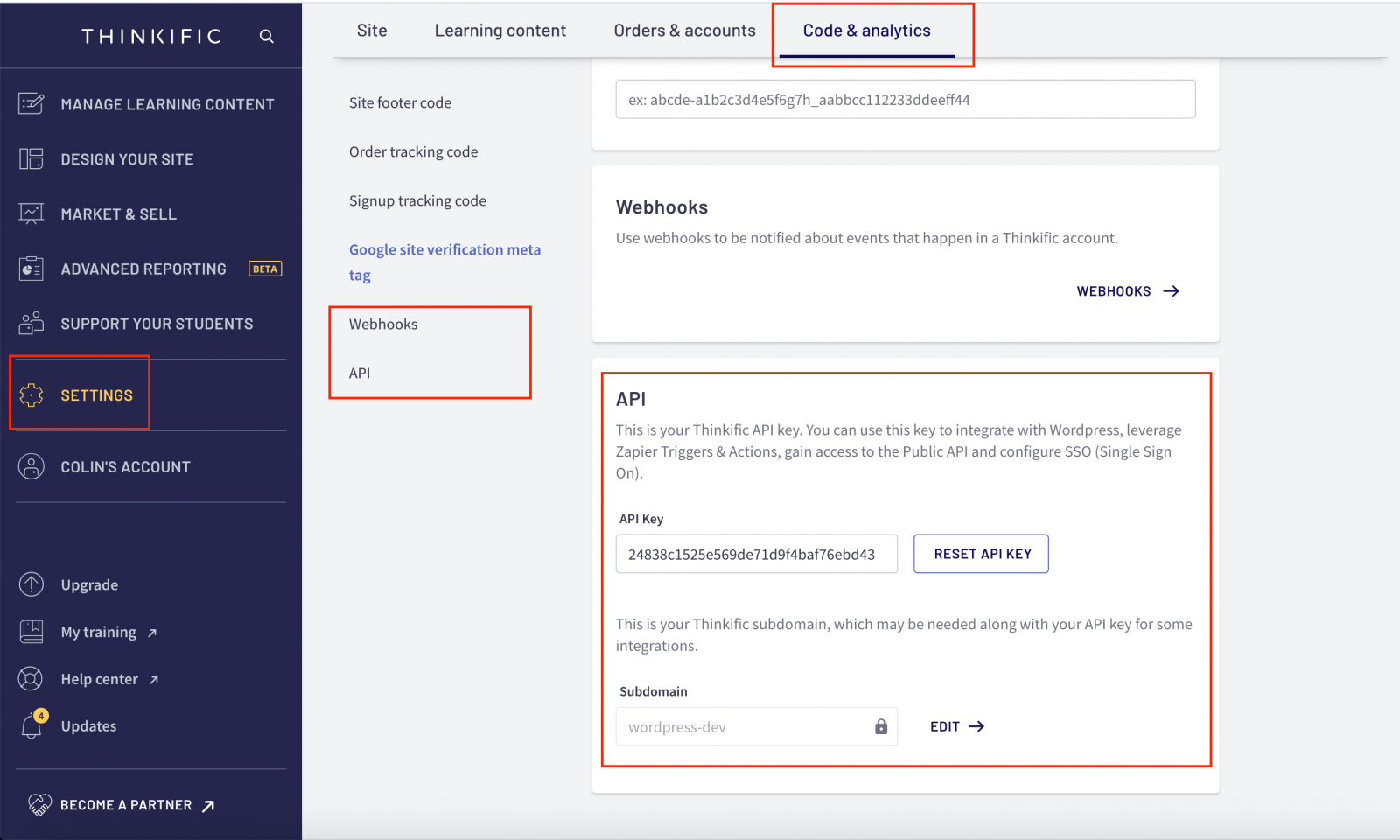Click the verification code input field

coord(906,99)
